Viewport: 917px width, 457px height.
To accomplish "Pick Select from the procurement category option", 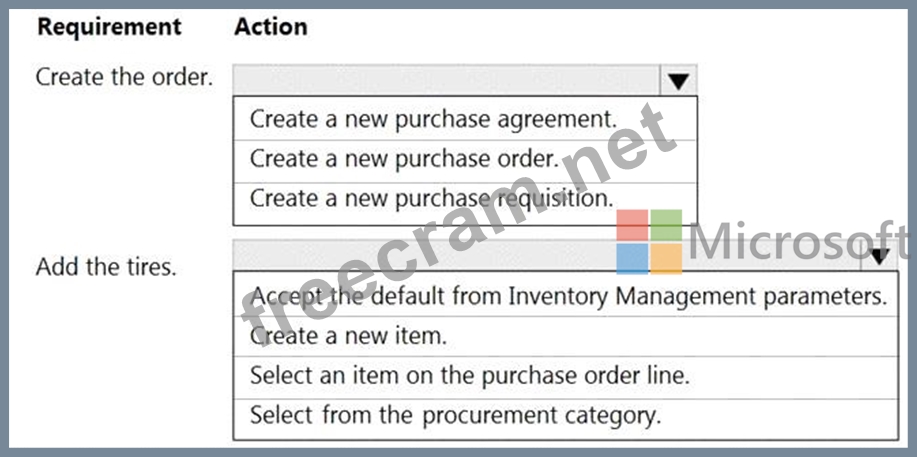I will (455, 415).
